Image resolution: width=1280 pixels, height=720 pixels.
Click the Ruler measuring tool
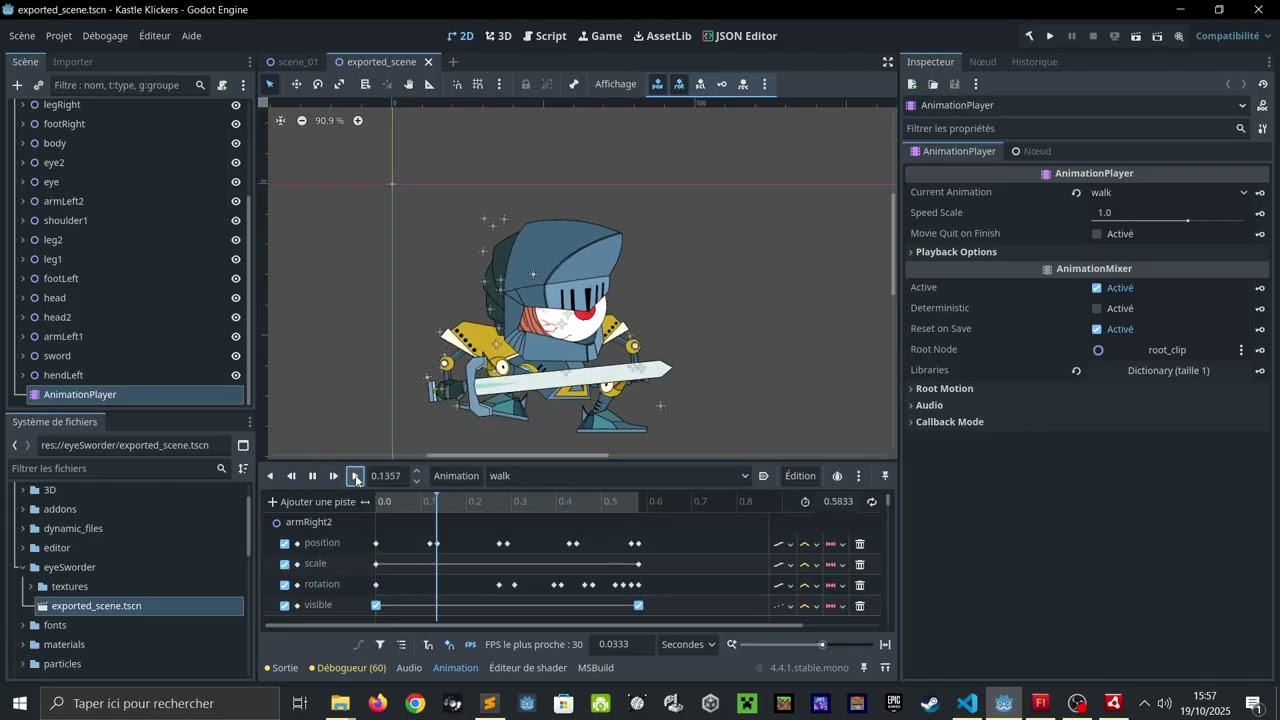tap(430, 85)
